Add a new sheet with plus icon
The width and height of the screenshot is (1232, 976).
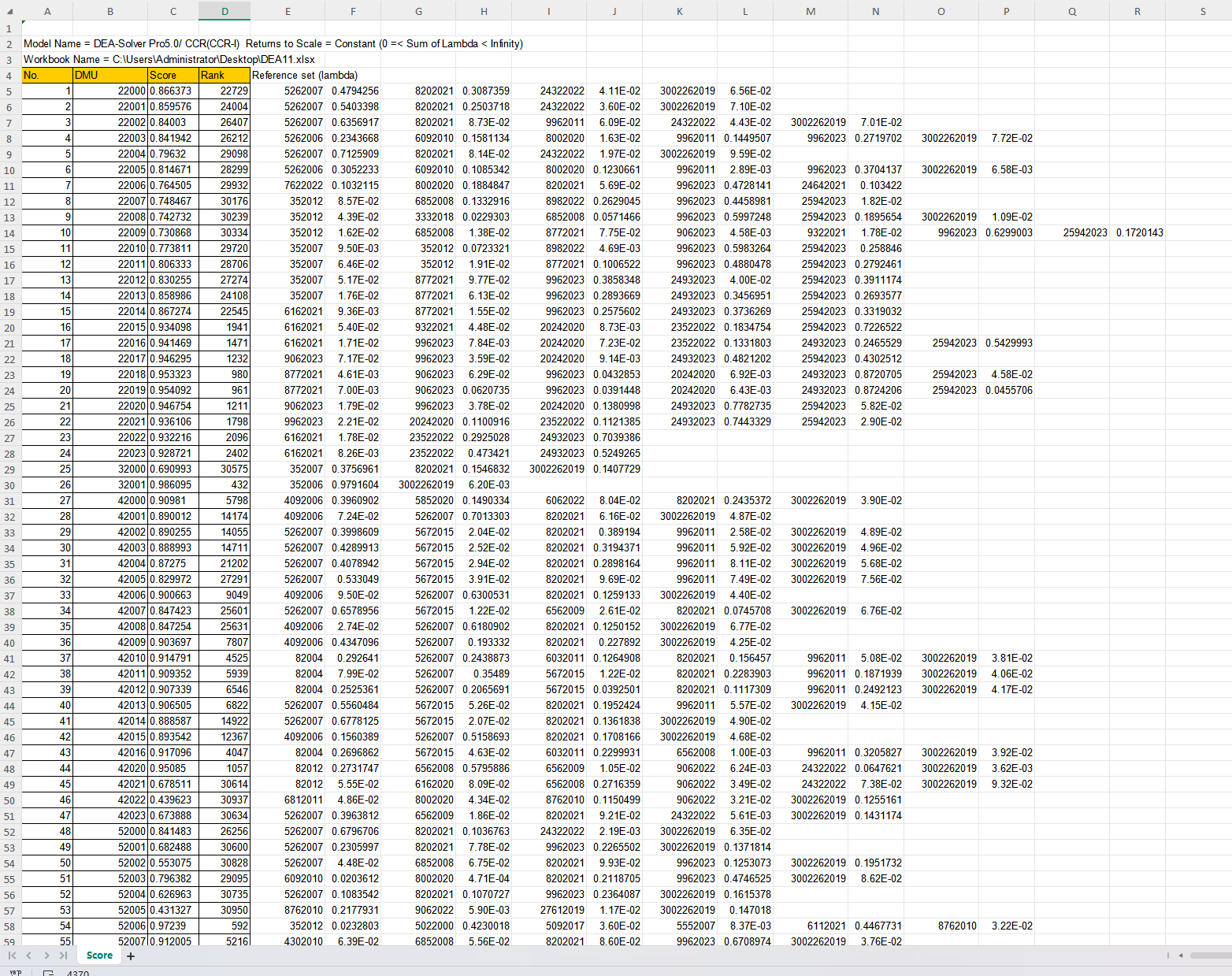click(131, 956)
